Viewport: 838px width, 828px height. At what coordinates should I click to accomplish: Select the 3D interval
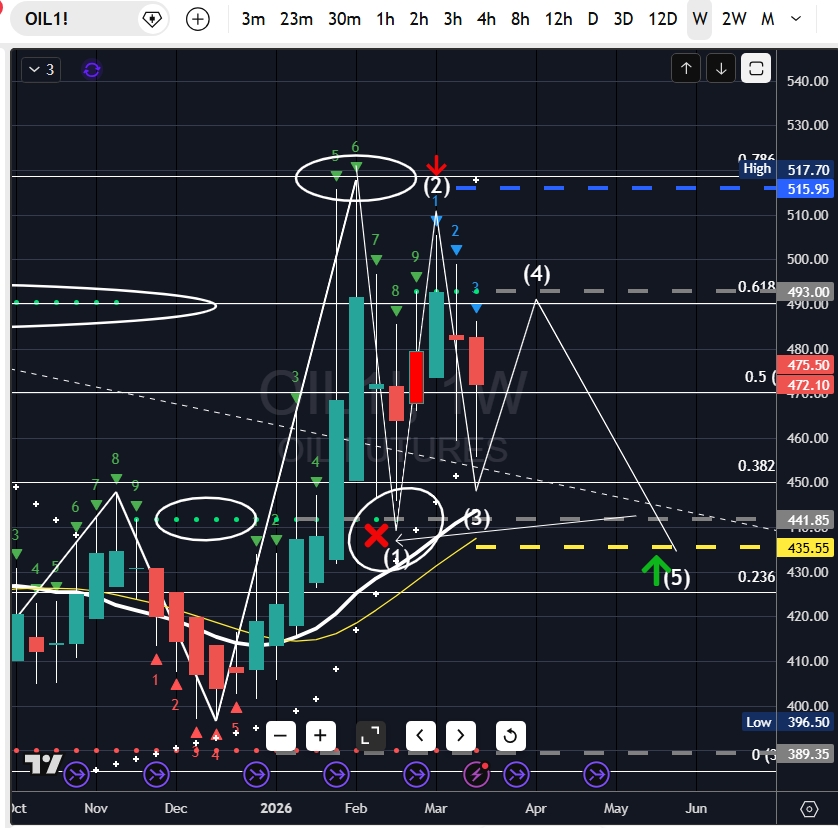click(623, 19)
